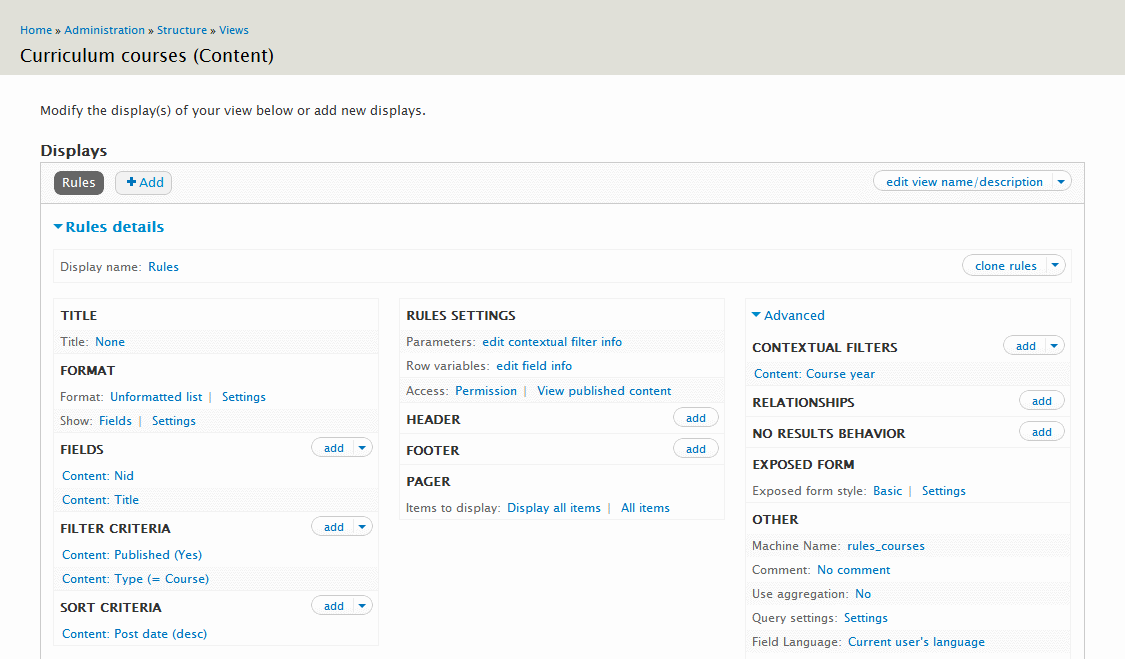Add a HEADER to the view
Screen dimensions: 1125x659
[x=695, y=417]
